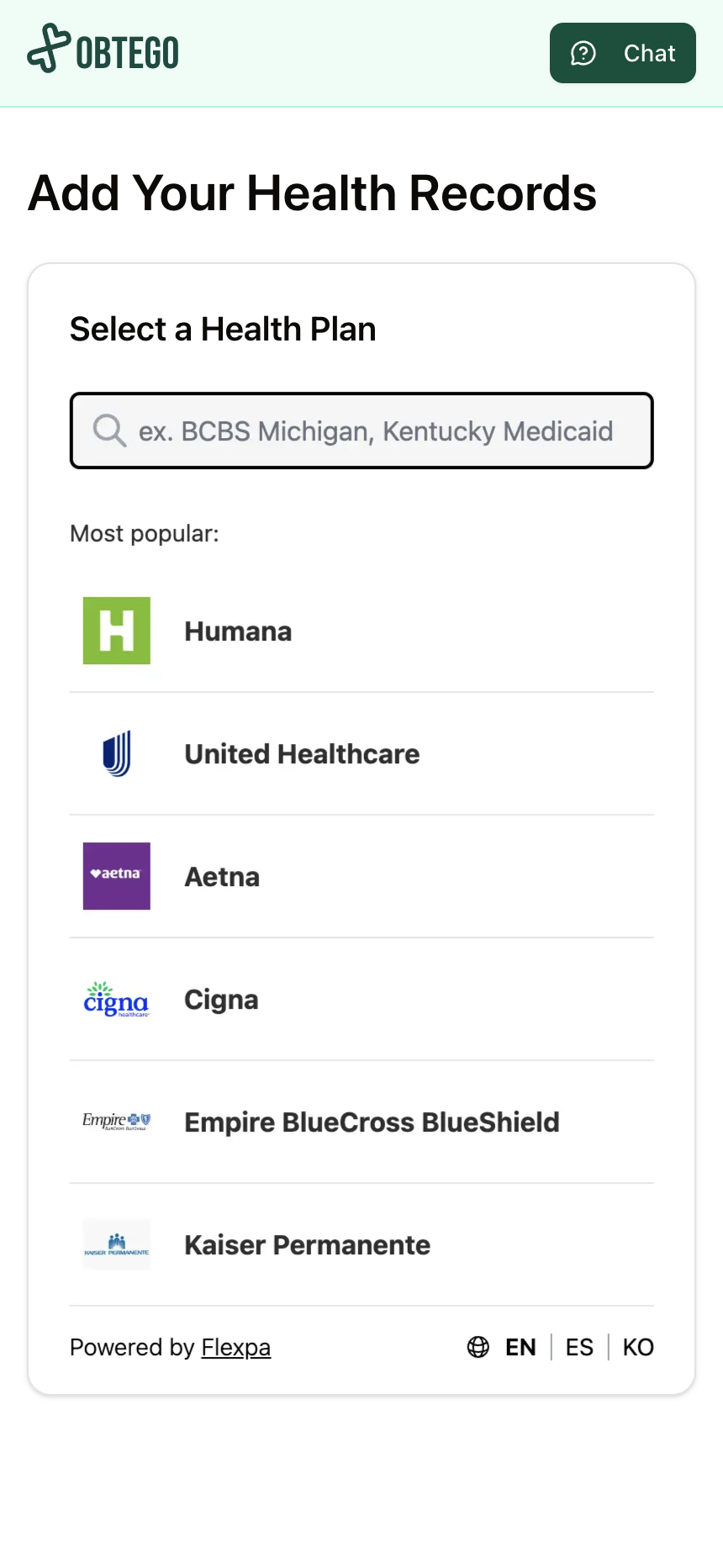The image size is (723, 1568).
Task: Choose Kaiser Permanente plan
Action: [307, 1245]
